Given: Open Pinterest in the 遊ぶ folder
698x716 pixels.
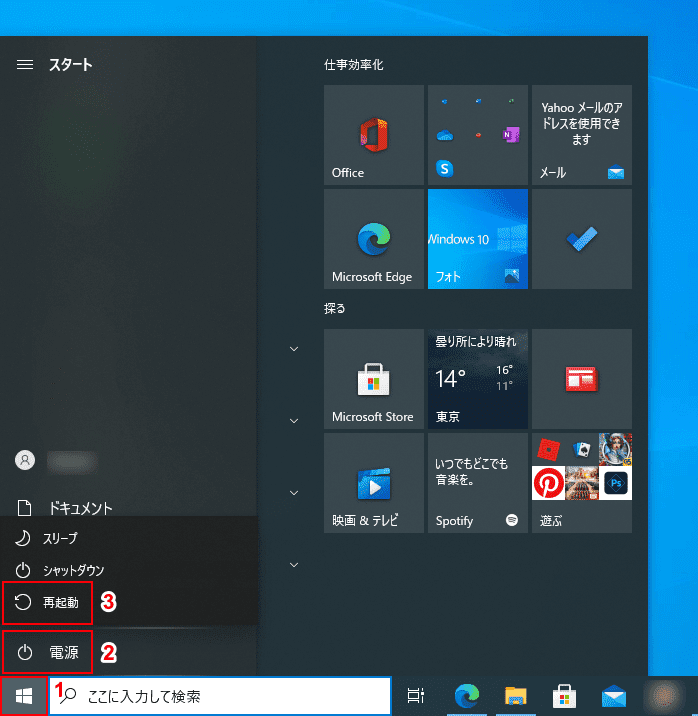Looking at the screenshot, I should click(x=548, y=483).
